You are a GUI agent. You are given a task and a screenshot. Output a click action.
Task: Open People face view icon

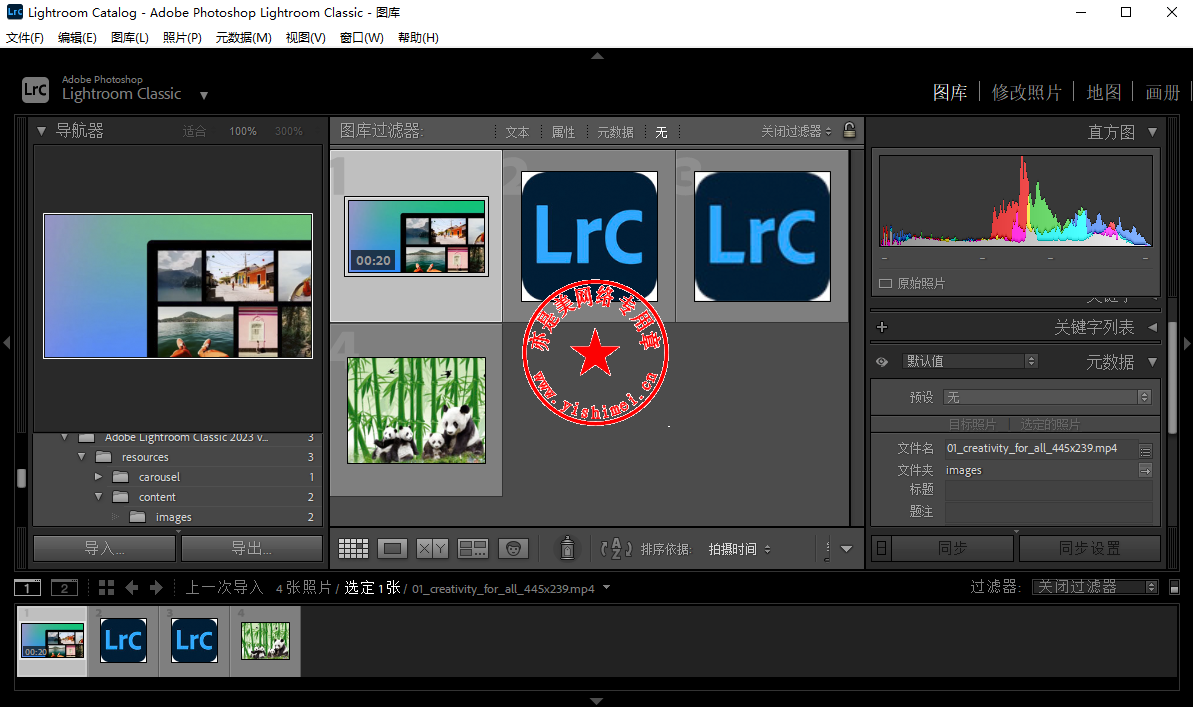514,548
